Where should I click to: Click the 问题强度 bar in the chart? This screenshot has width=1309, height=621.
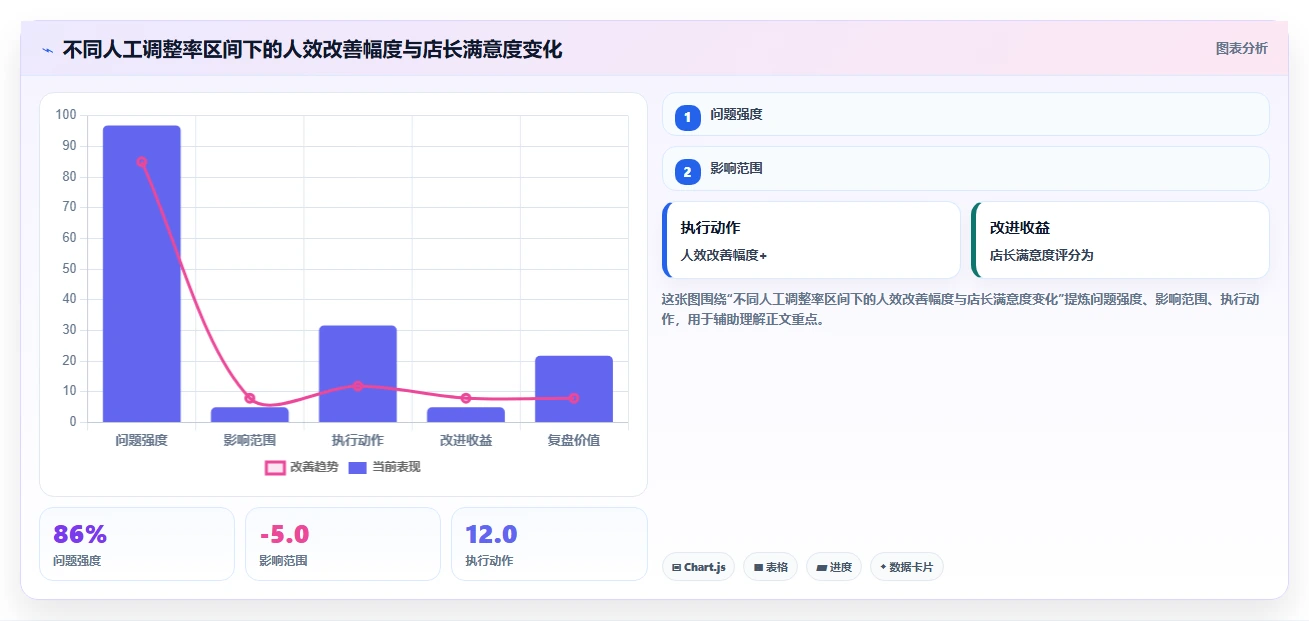[141, 274]
